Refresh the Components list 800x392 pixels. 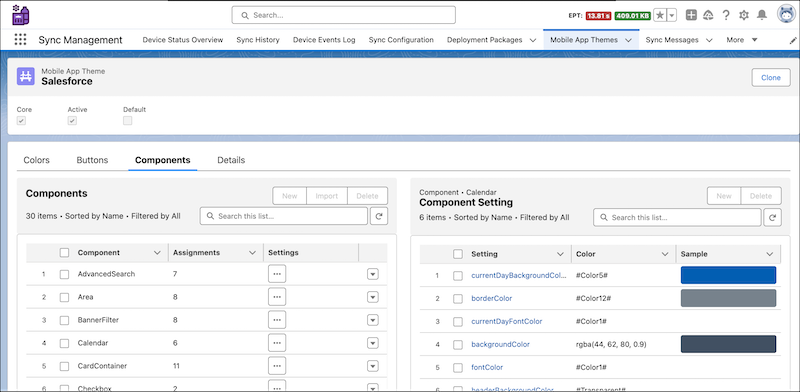pos(379,216)
